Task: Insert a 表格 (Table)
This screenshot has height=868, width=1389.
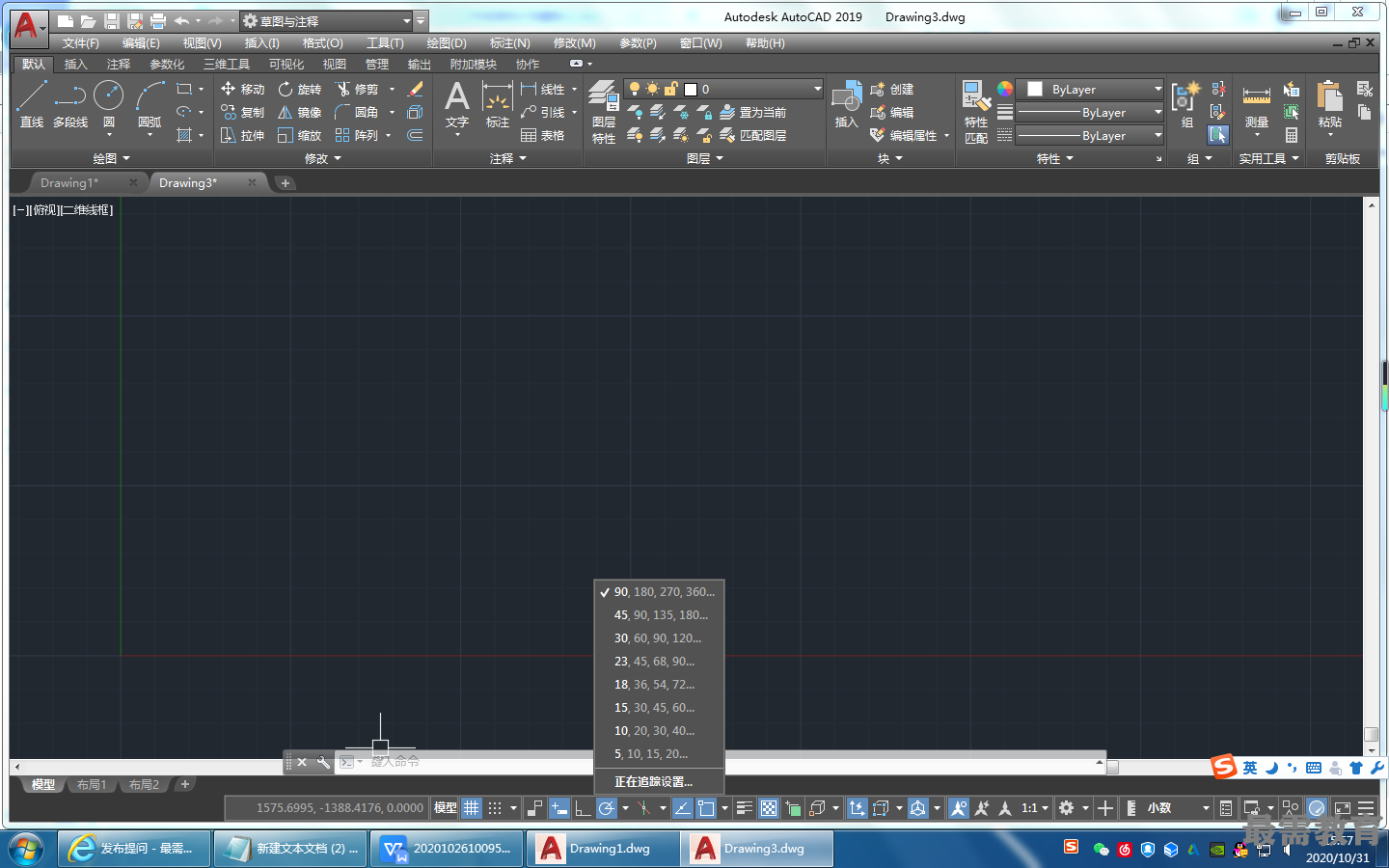Action: pyautogui.click(x=543, y=135)
